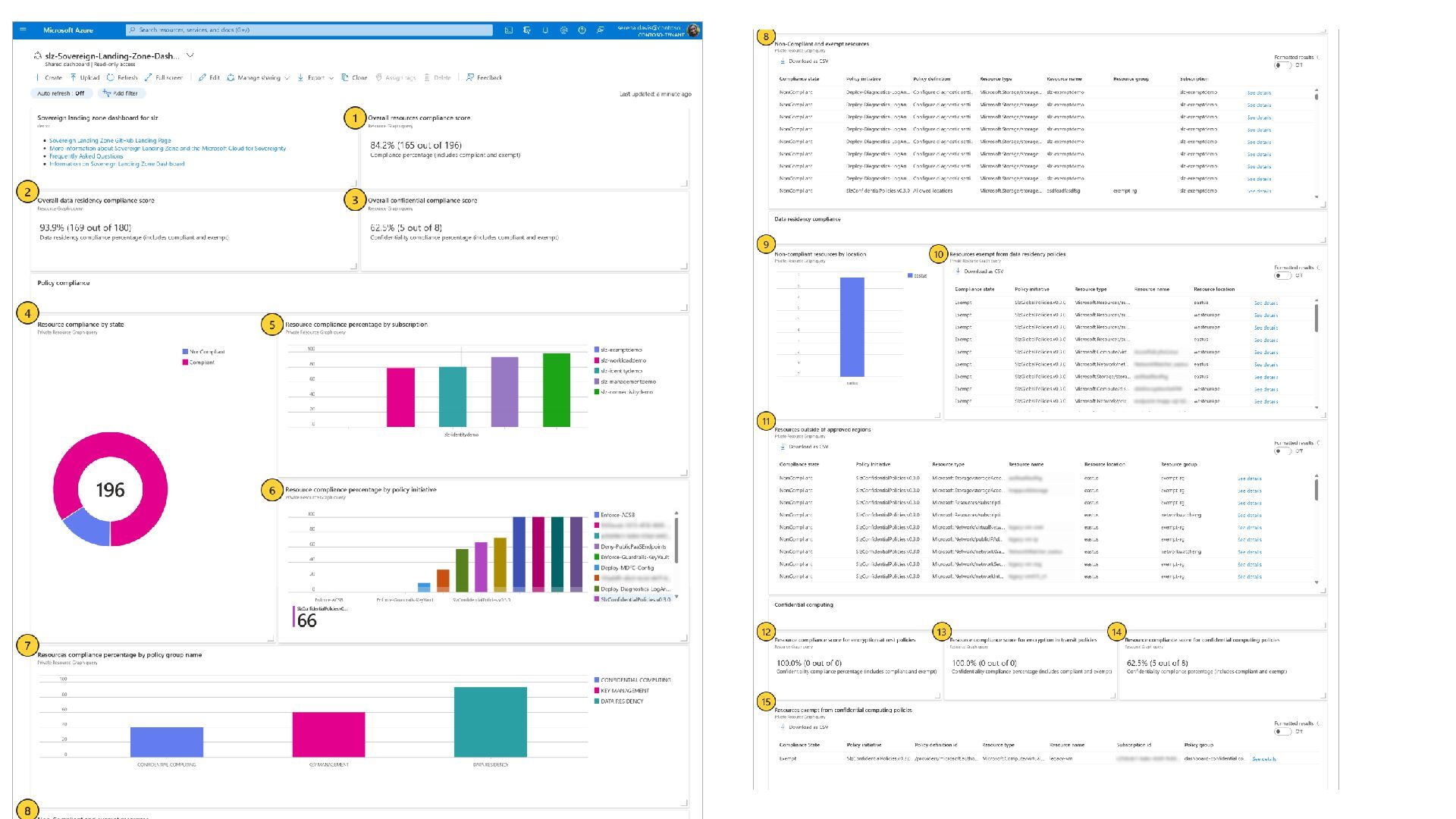
Task: Open the notifications bell icon
Action: [545, 30]
